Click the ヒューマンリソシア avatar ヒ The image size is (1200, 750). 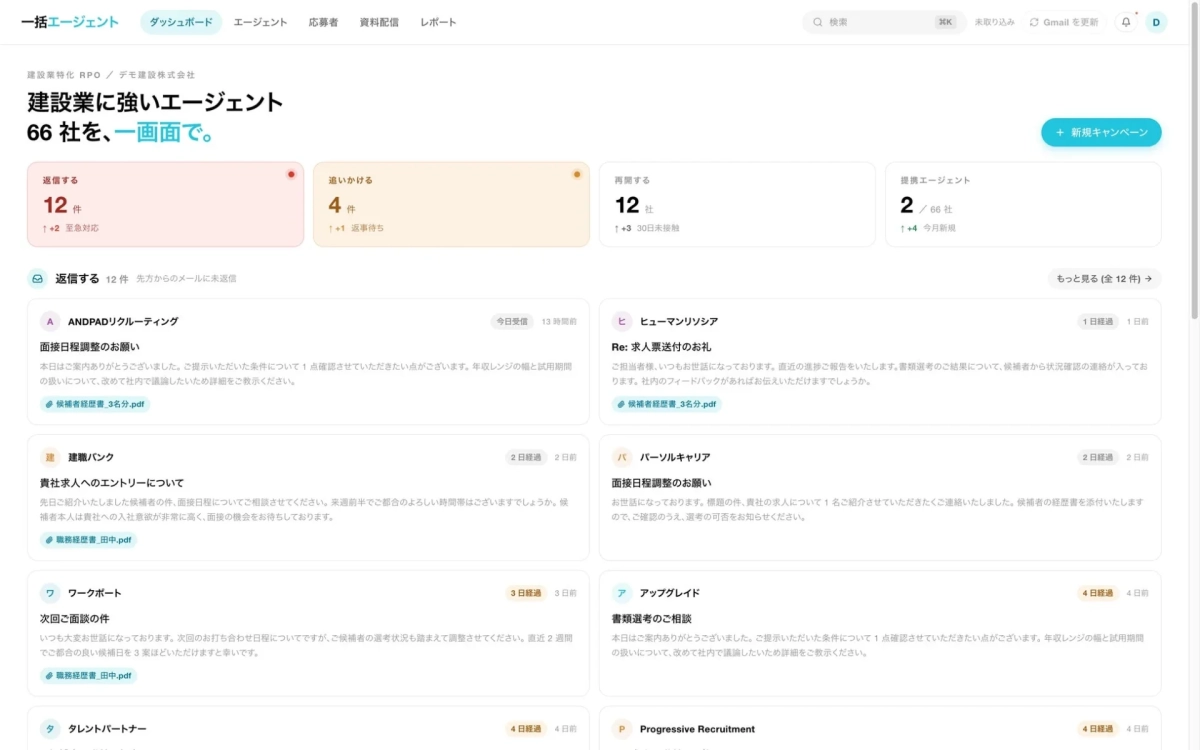[x=622, y=321]
